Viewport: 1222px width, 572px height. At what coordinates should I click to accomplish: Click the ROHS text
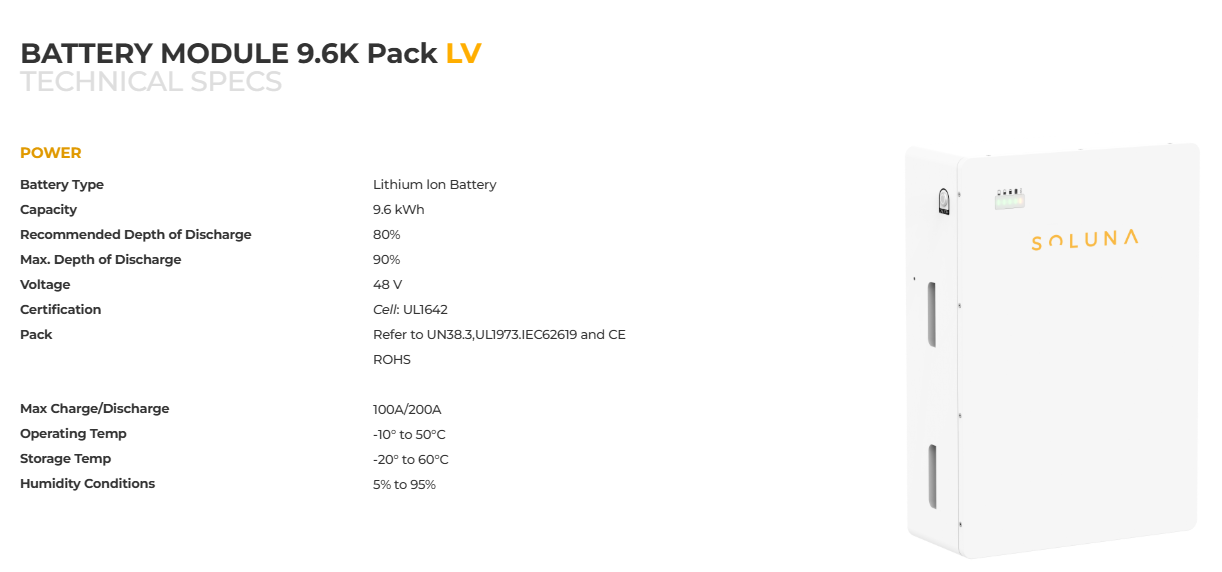pyautogui.click(x=391, y=360)
